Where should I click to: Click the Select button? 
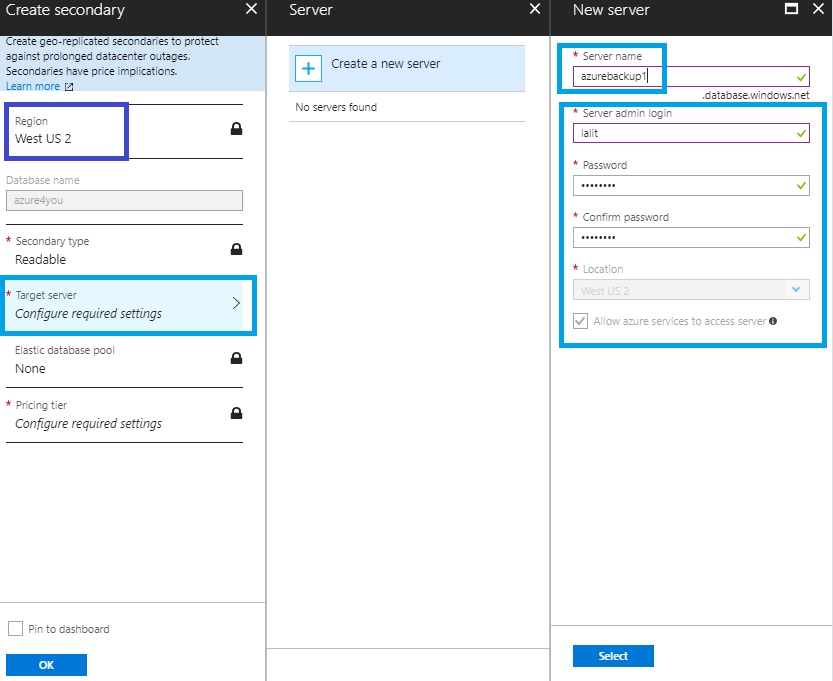click(613, 656)
